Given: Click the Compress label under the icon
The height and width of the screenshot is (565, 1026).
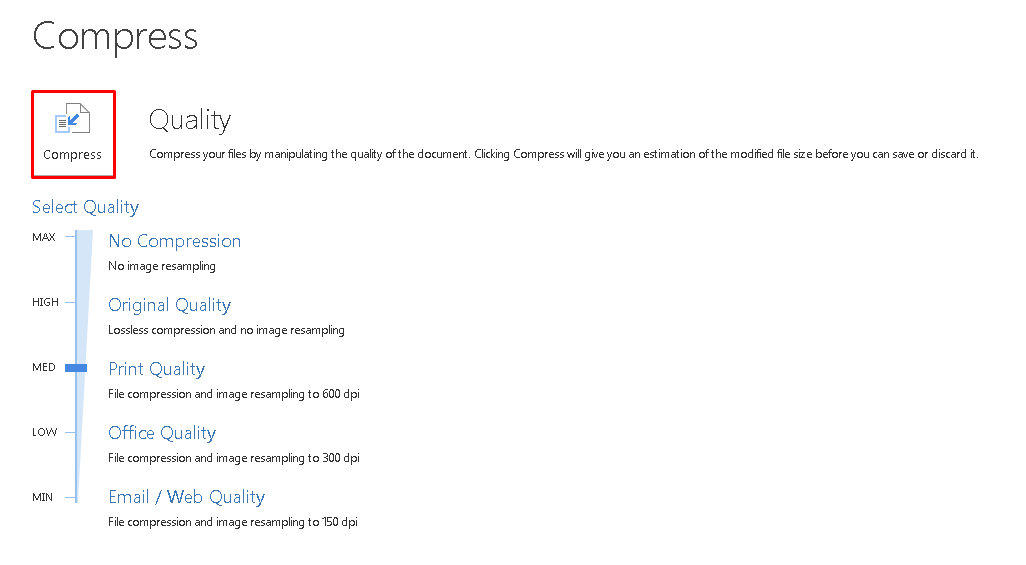Looking at the screenshot, I should 73,155.
